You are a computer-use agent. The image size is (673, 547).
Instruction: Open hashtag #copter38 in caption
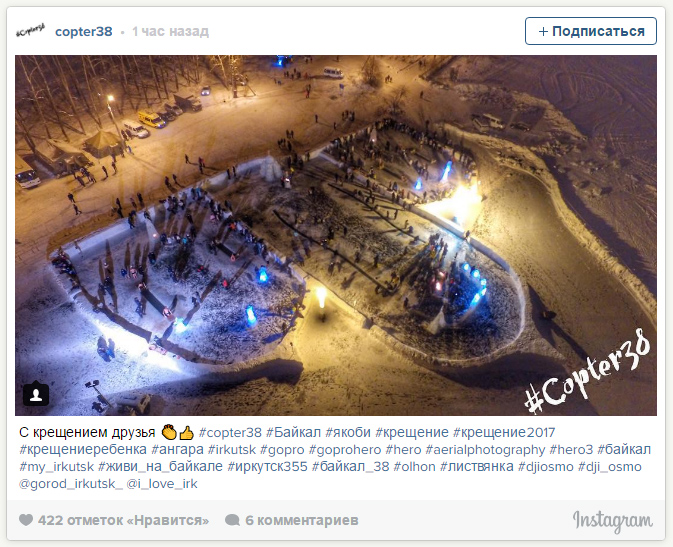(x=230, y=432)
